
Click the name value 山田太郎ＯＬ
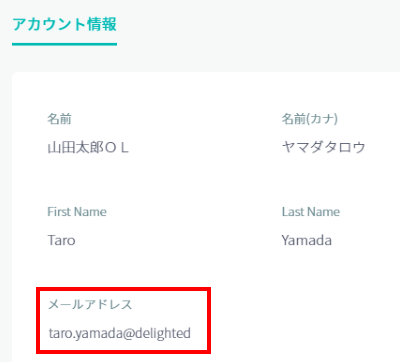[88, 147]
